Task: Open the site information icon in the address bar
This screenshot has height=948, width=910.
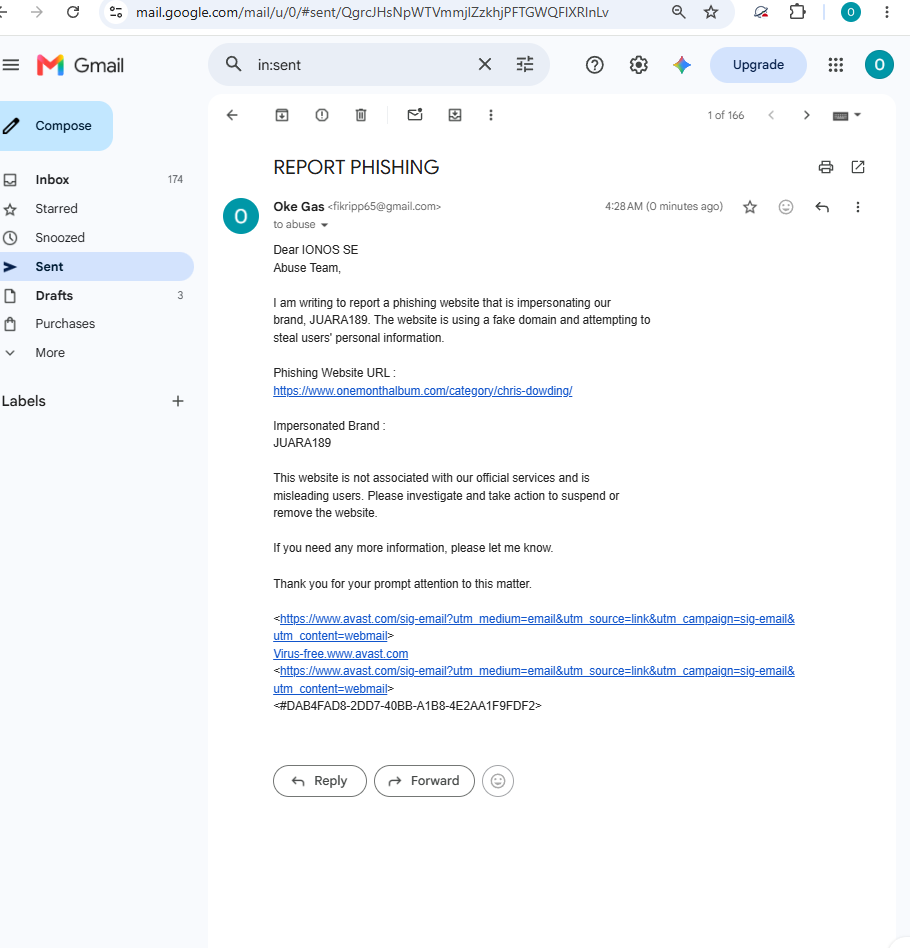Action: [x=116, y=11]
